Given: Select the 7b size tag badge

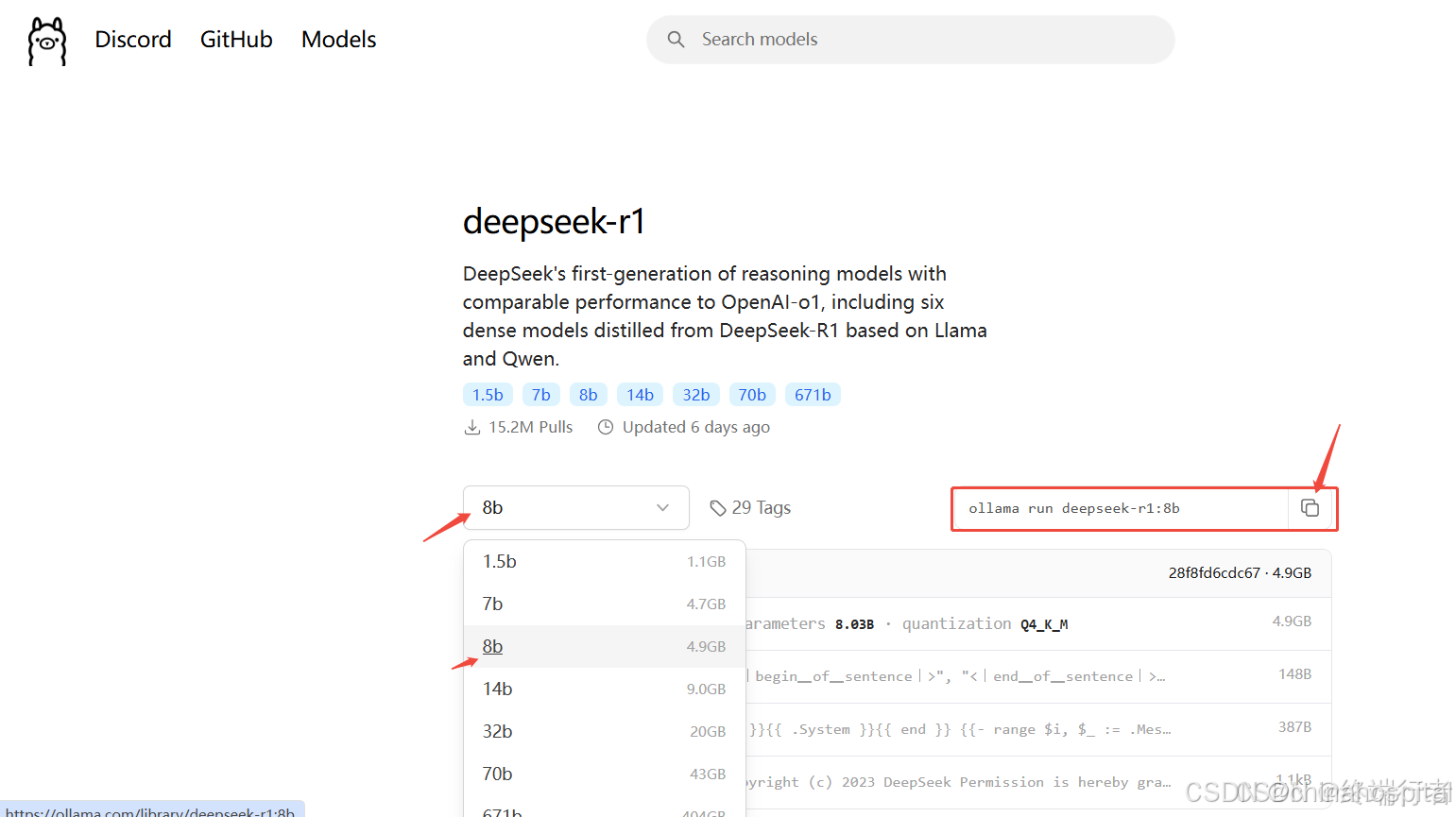Looking at the screenshot, I should (540, 395).
